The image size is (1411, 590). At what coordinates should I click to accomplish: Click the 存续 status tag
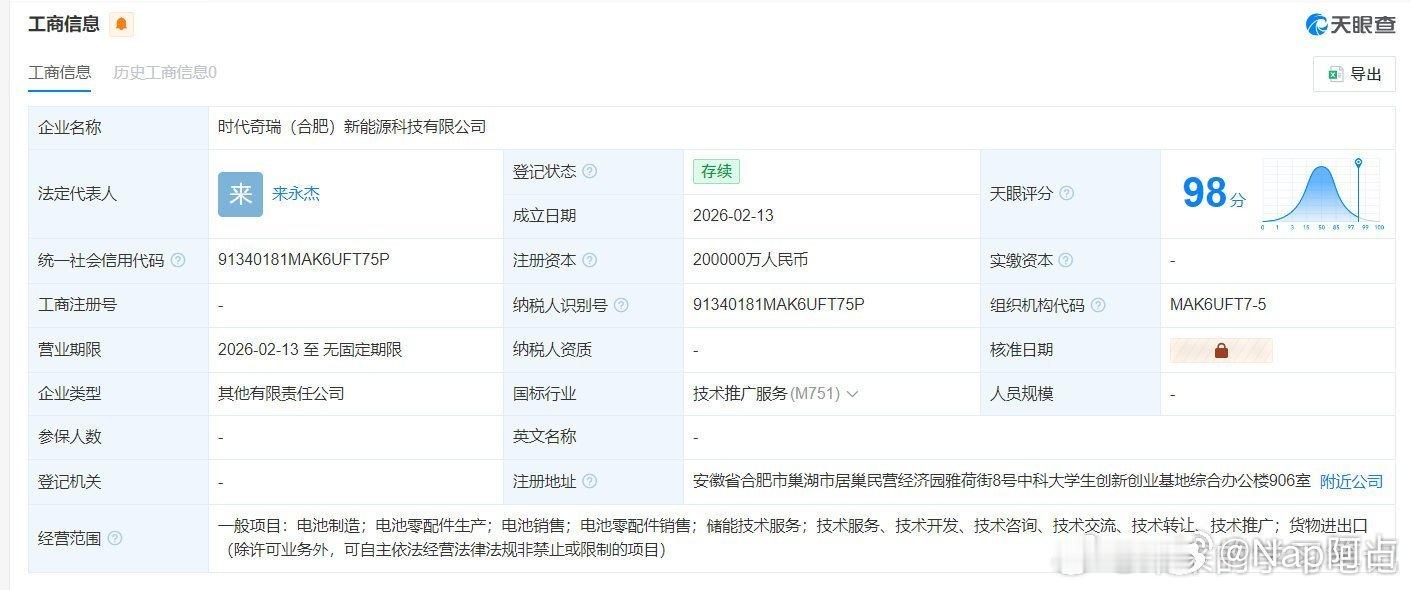coord(716,171)
